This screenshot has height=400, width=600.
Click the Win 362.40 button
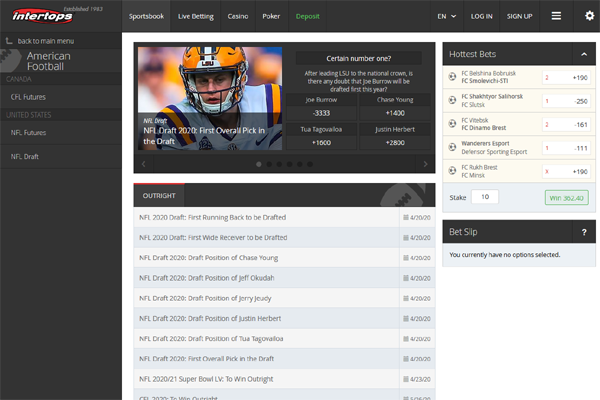click(x=566, y=198)
